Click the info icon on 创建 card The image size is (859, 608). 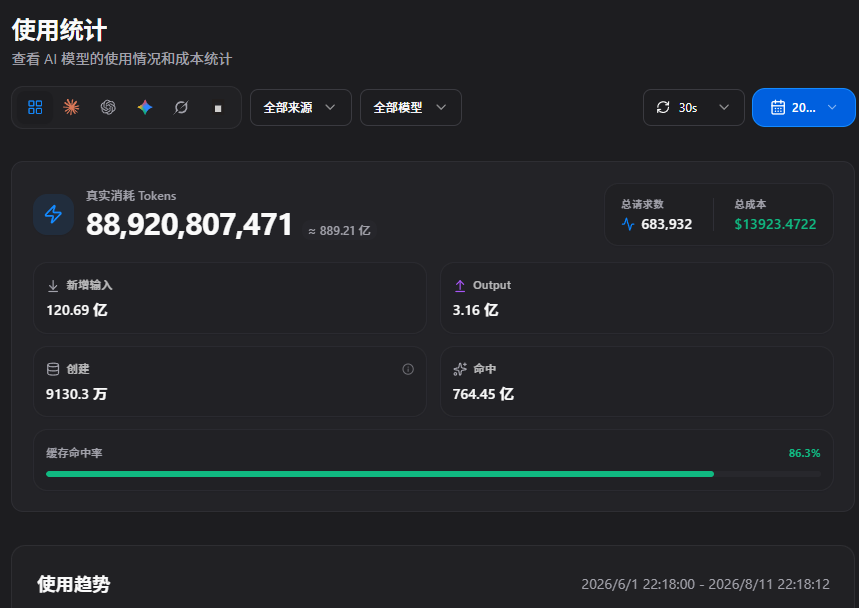pos(408,369)
